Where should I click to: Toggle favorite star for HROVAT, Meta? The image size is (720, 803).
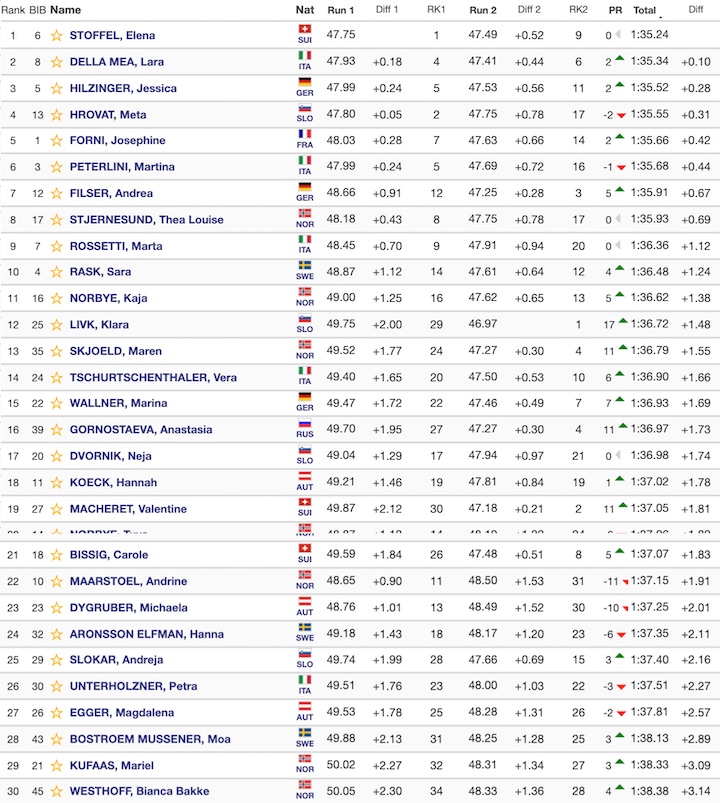[56, 115]
